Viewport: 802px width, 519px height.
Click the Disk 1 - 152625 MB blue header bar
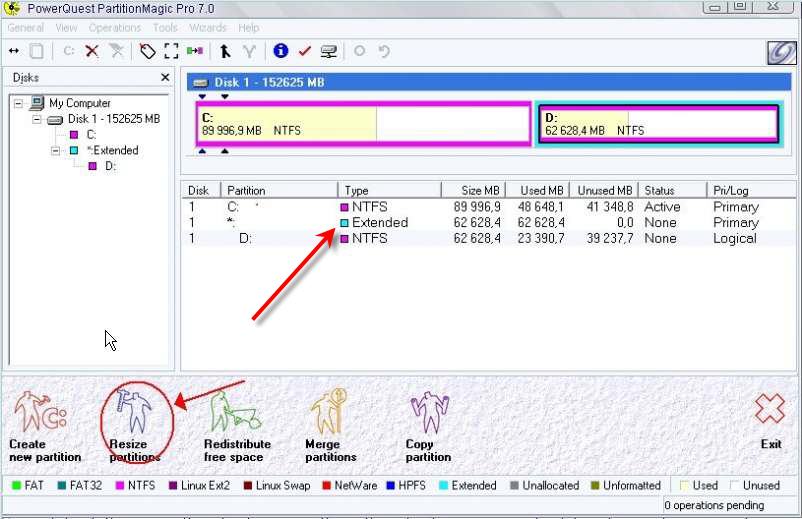tap(489, 82)
